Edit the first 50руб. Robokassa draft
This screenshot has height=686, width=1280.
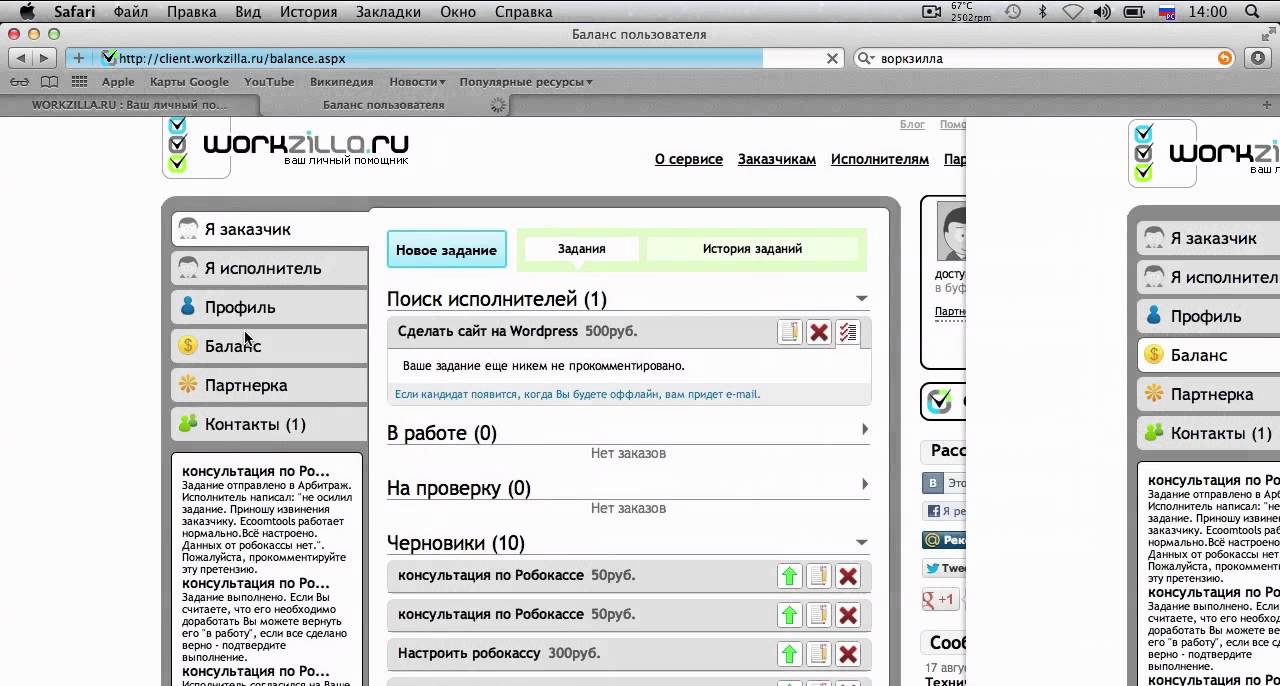(x=819, y=576)
